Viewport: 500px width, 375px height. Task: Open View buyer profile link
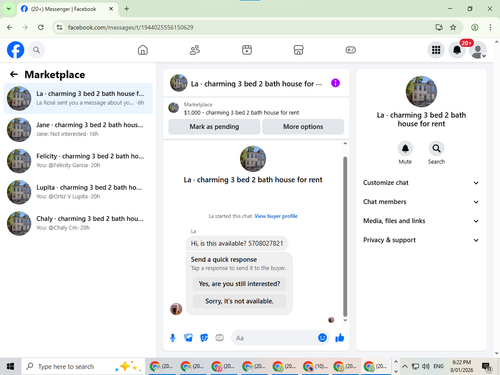(276, 216)
